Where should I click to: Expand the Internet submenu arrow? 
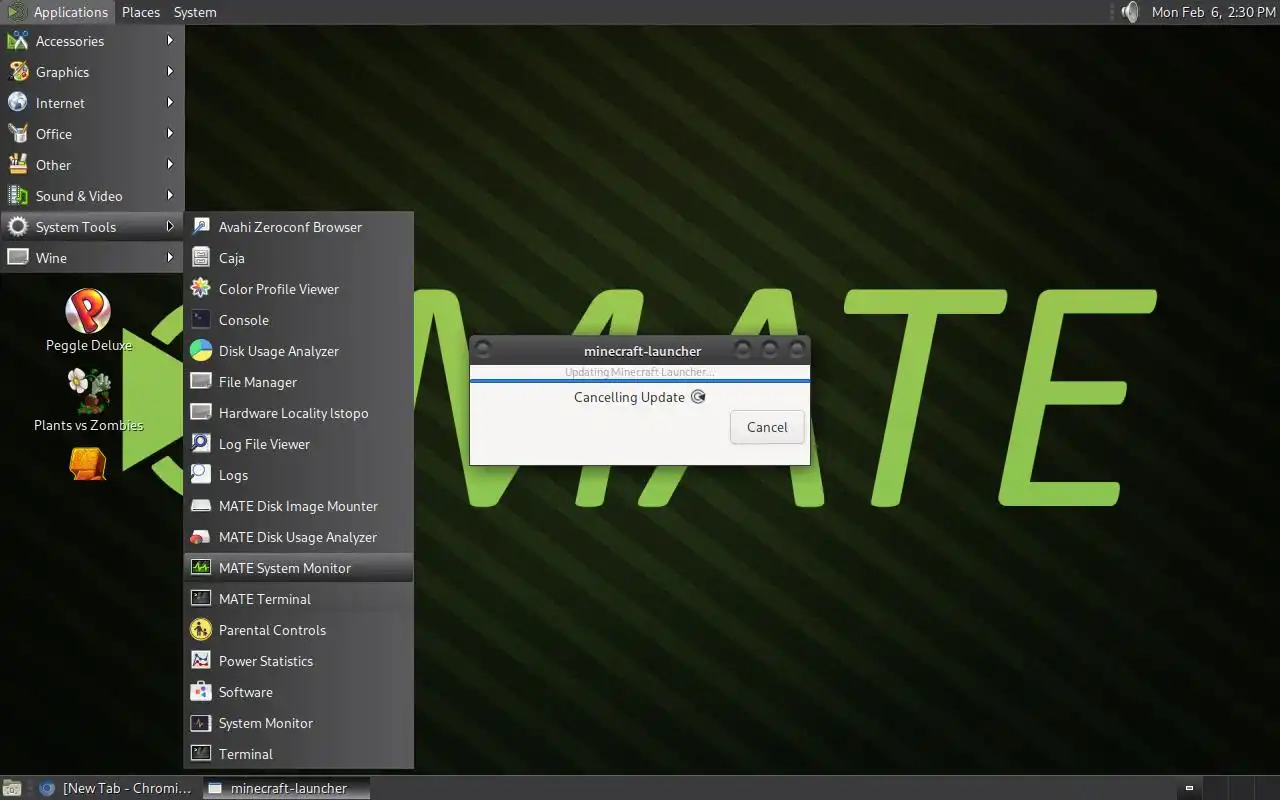click(170, 103)
